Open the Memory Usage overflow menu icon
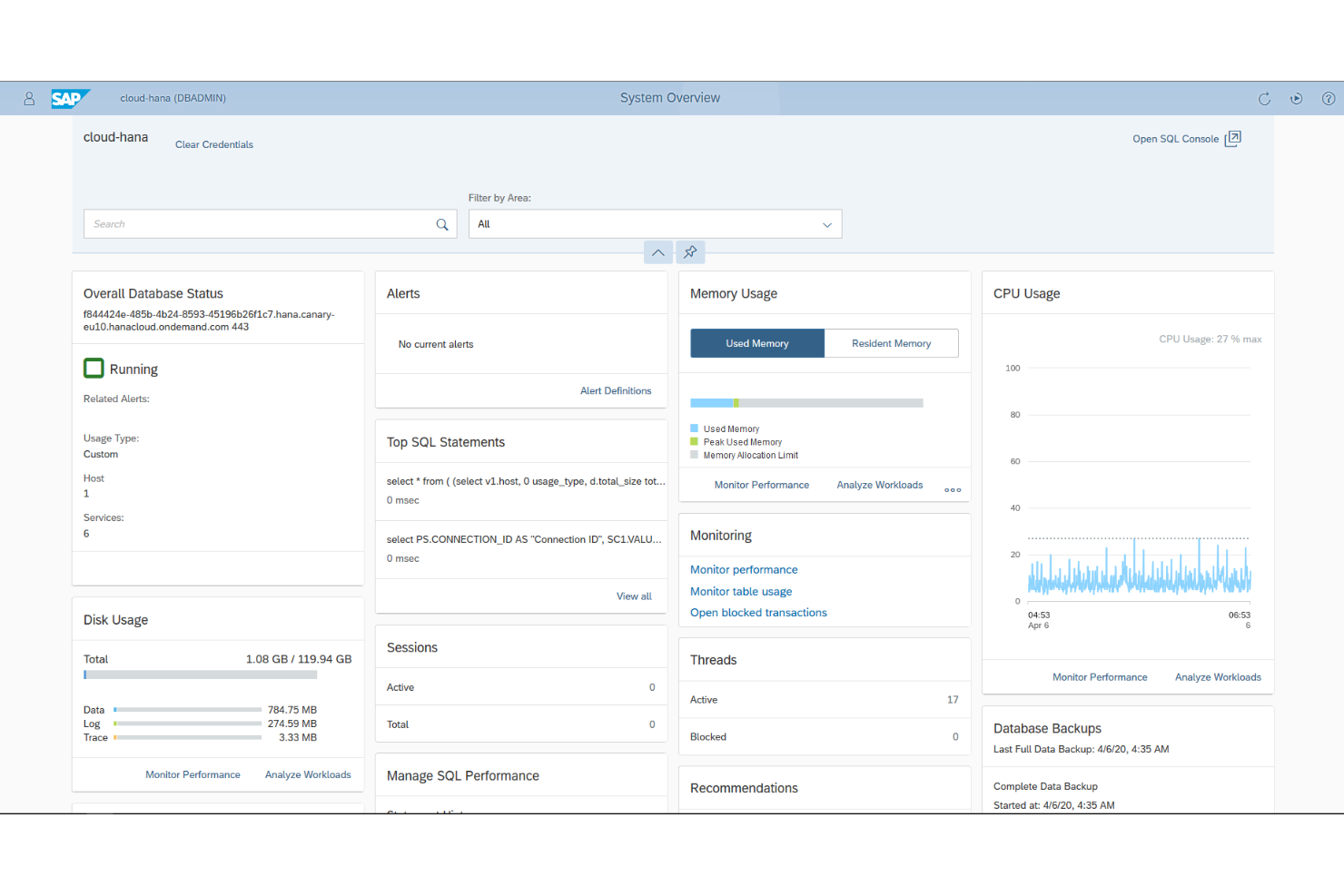The width and height of the screenshot is (1344, 896). click(952, 489)
